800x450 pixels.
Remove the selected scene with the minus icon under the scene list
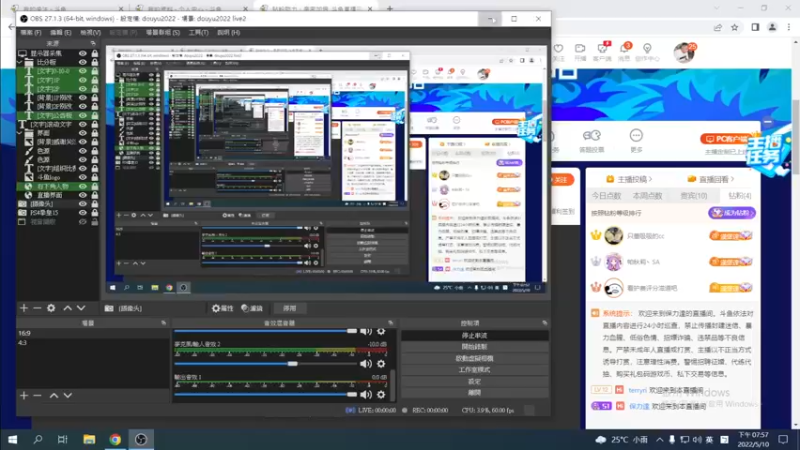(37, 395)
